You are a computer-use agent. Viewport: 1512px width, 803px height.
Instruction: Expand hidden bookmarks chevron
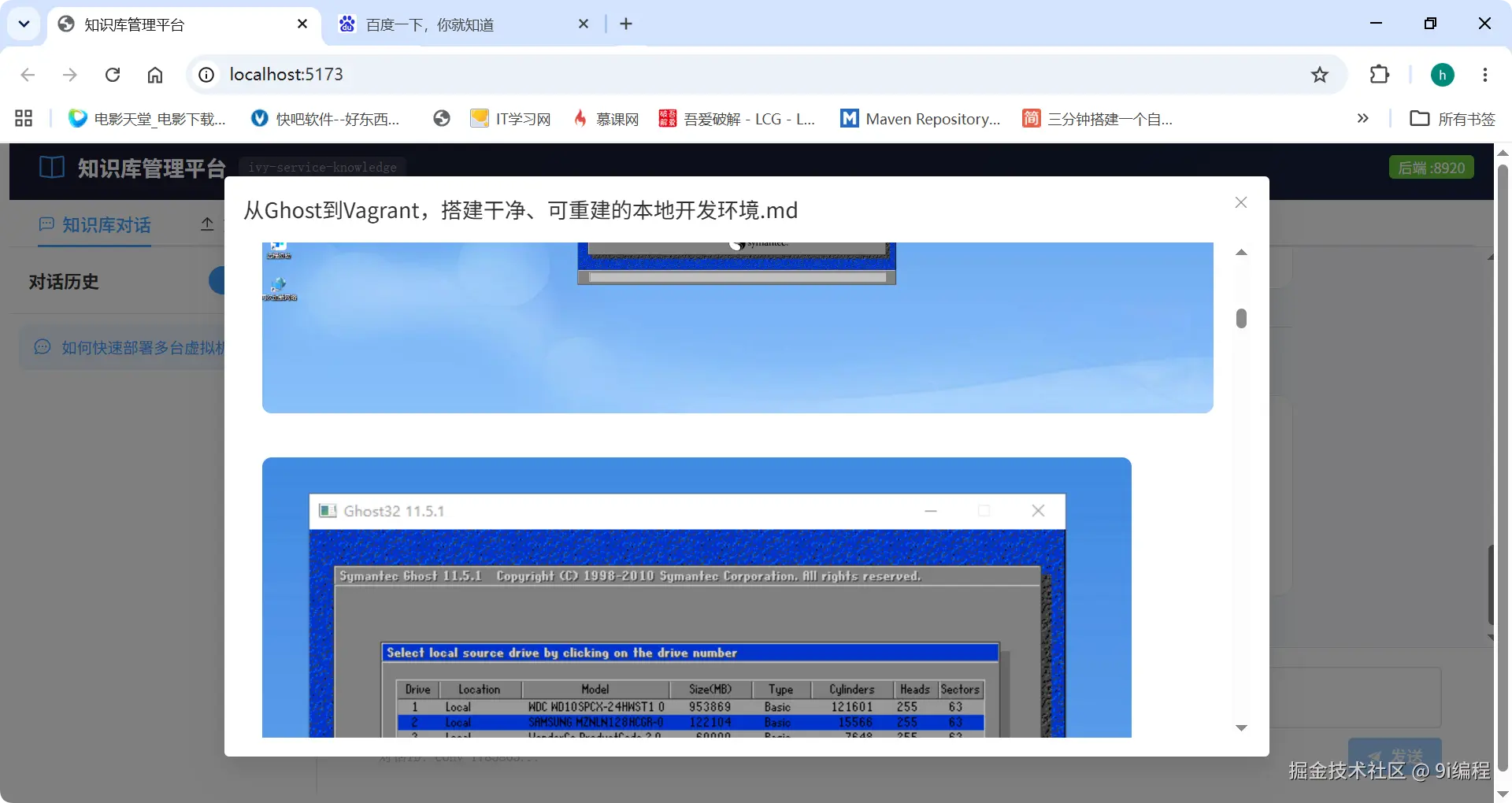(1363, 119)
